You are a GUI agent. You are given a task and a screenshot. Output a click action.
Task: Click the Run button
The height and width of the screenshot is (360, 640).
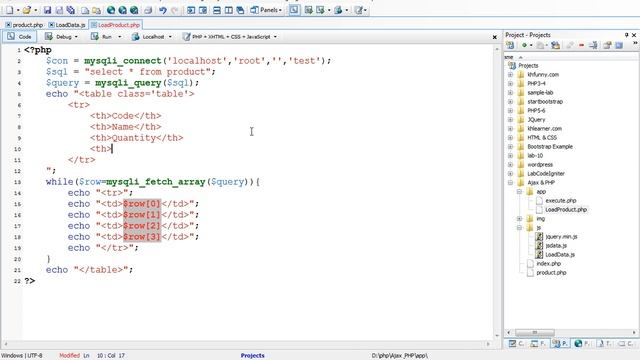coord(102,37)
